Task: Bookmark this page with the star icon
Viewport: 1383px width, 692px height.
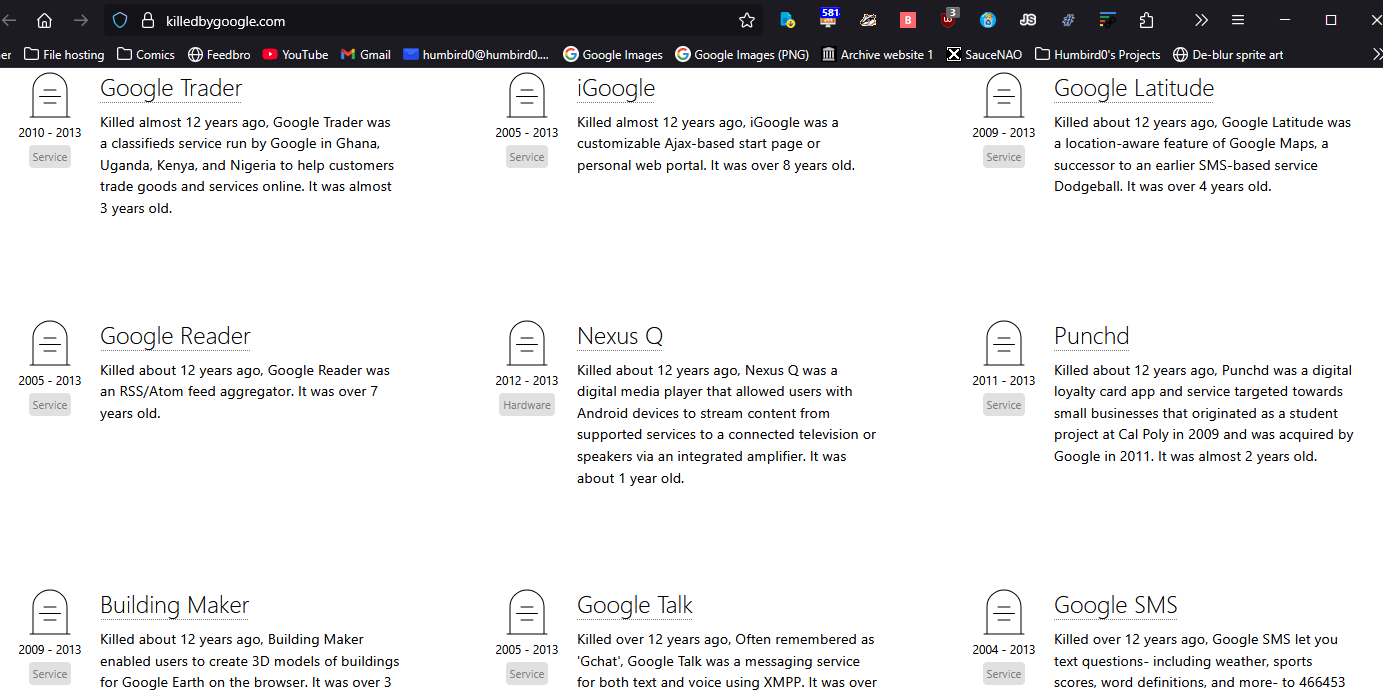Action: click(x=746, y=20)
